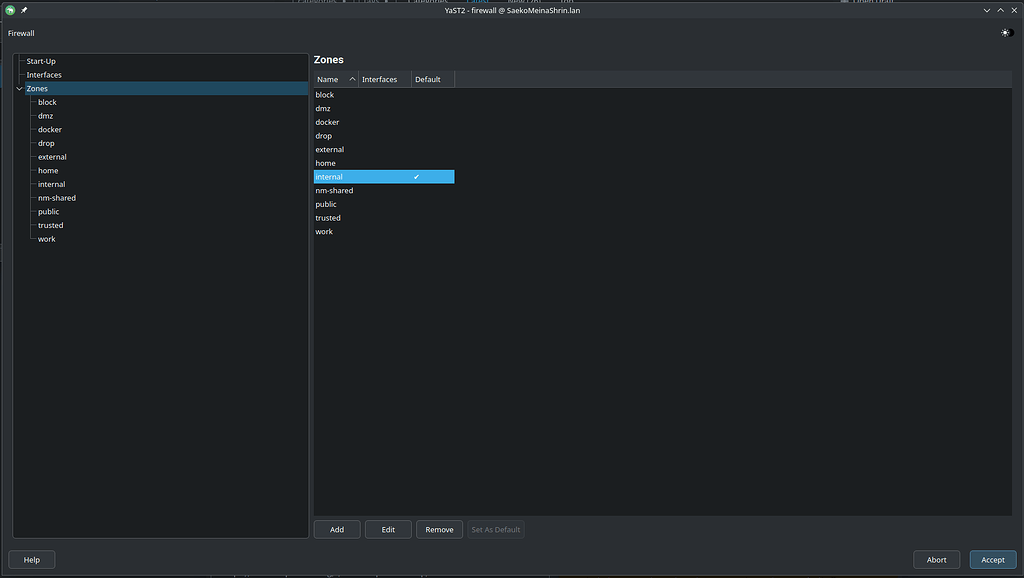Image resolution: width=1024 pixels, height=578 pixels.
Task: Click Add to create a new zone
Action: pyautogui.click(x=336, y=529)
